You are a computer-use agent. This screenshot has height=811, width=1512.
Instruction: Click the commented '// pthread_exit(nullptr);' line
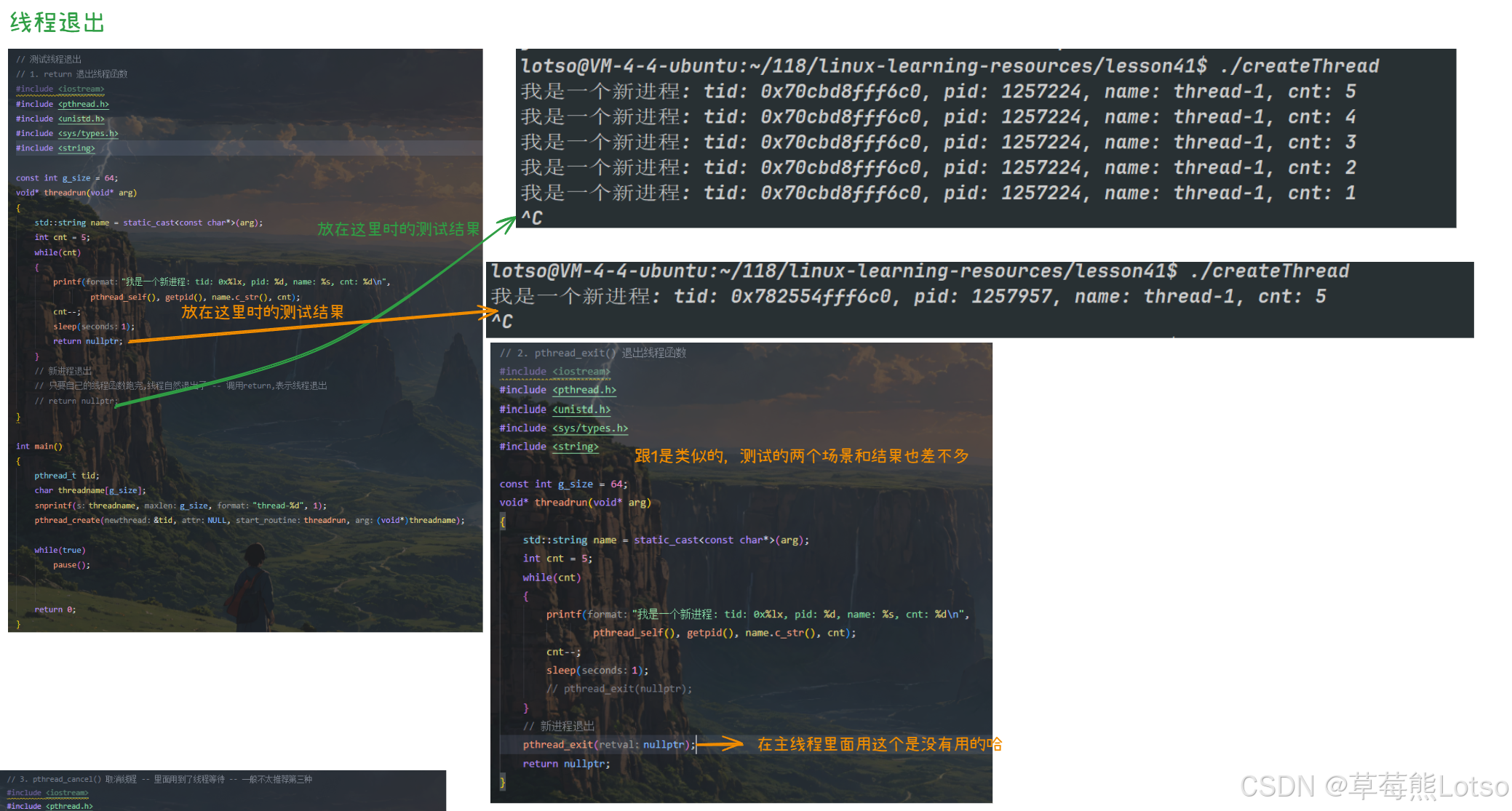[x=619, y=689]
